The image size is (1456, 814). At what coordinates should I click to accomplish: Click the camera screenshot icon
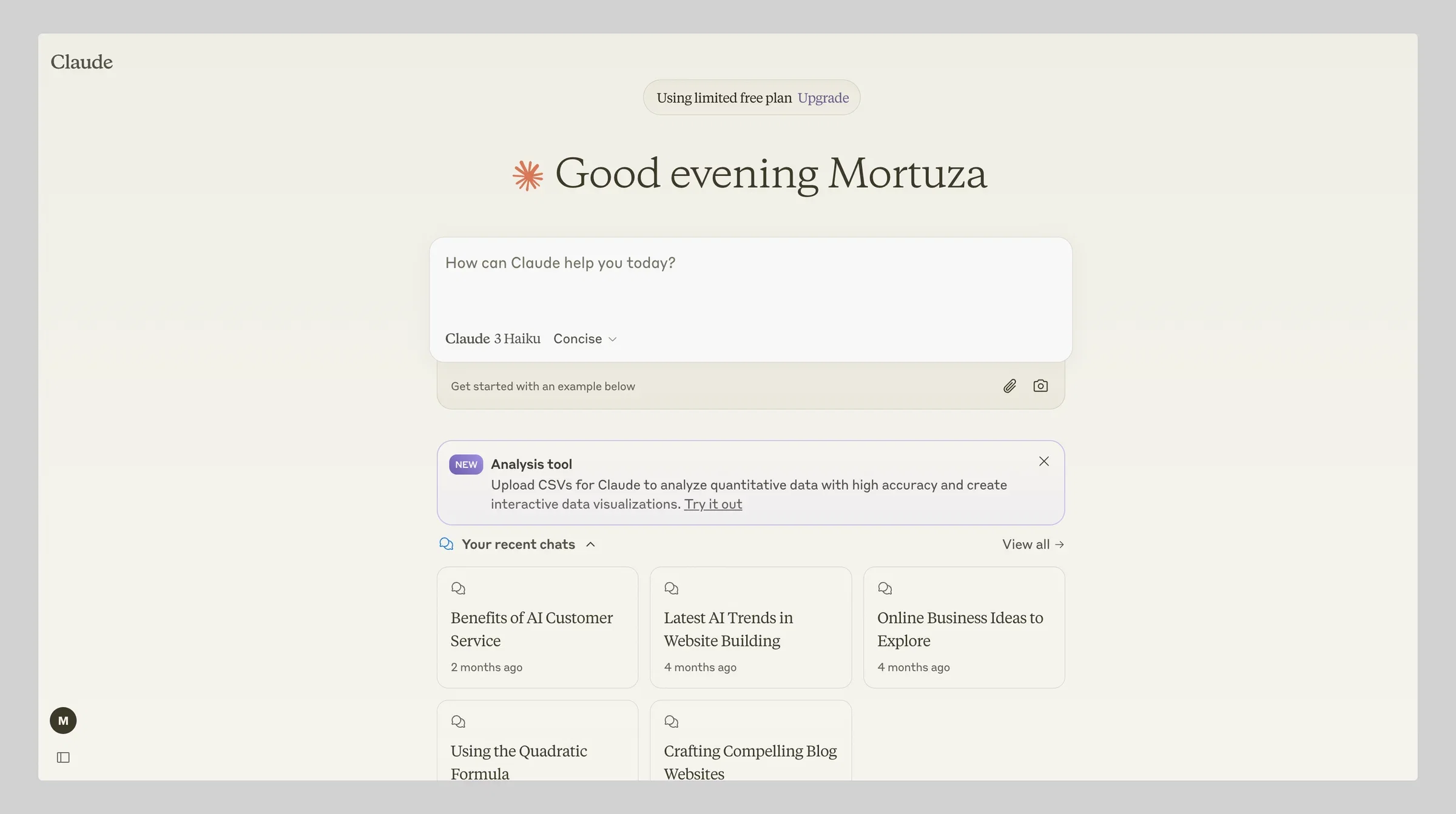pyautogui.click(x=1040, y=386)
